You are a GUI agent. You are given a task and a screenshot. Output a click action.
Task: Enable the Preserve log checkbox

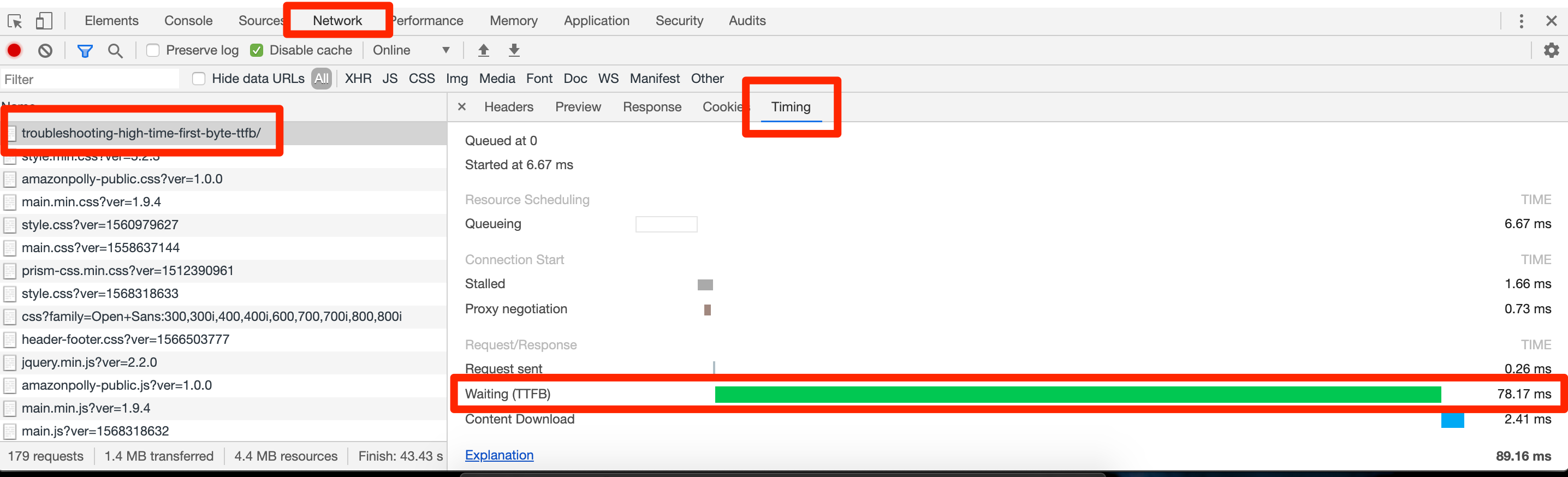(x=153, y=51)
